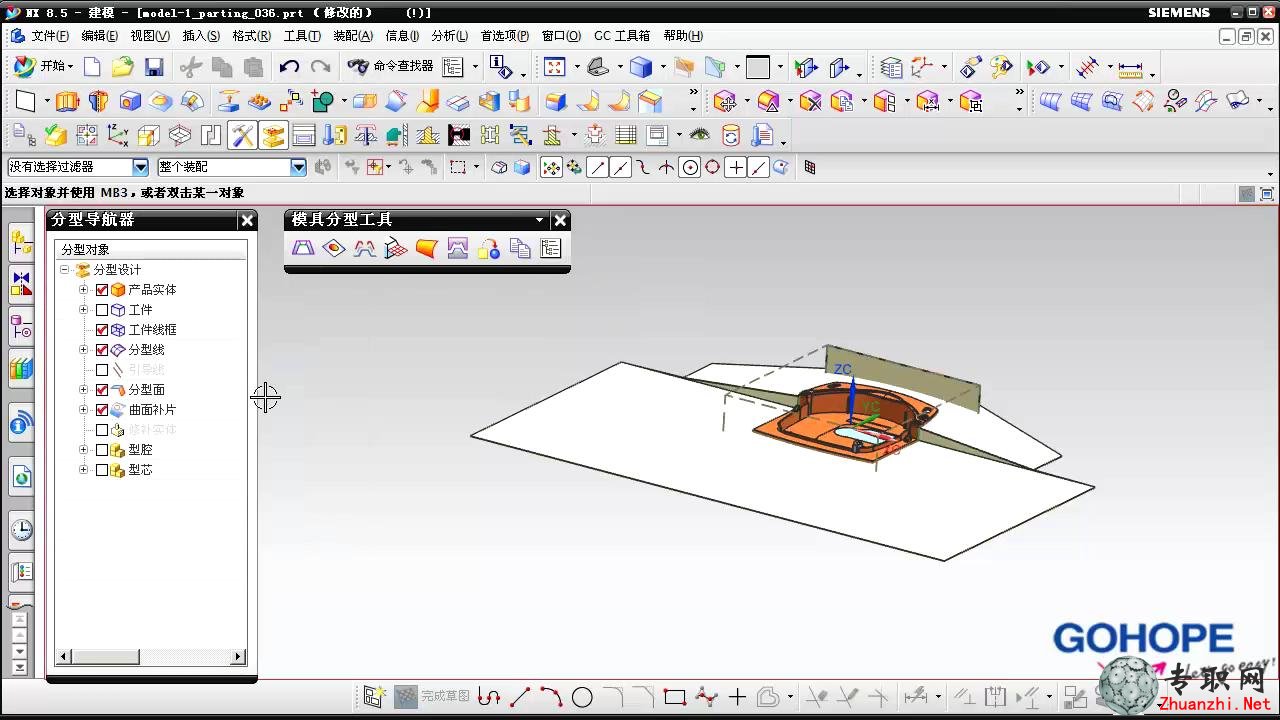
Task: Open the constraint navigator sidebar icon
Action: click(21, 284)
